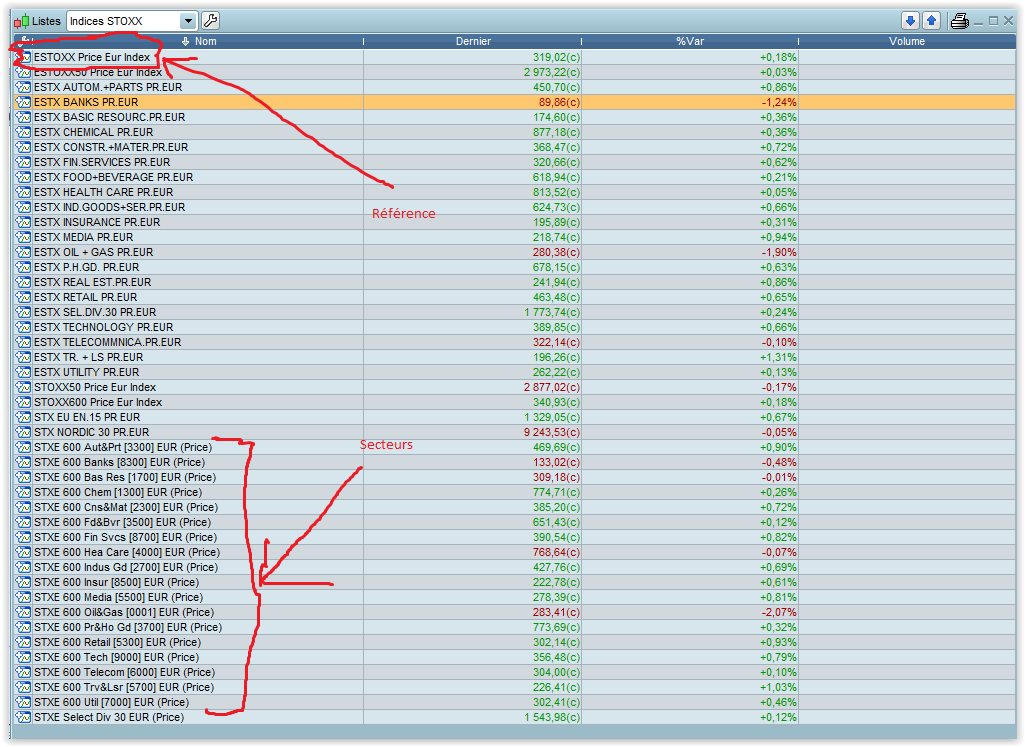Select ESTX INSURANCE PR.EUR row name
1025x747 pixels.
[x=97, y=222]
